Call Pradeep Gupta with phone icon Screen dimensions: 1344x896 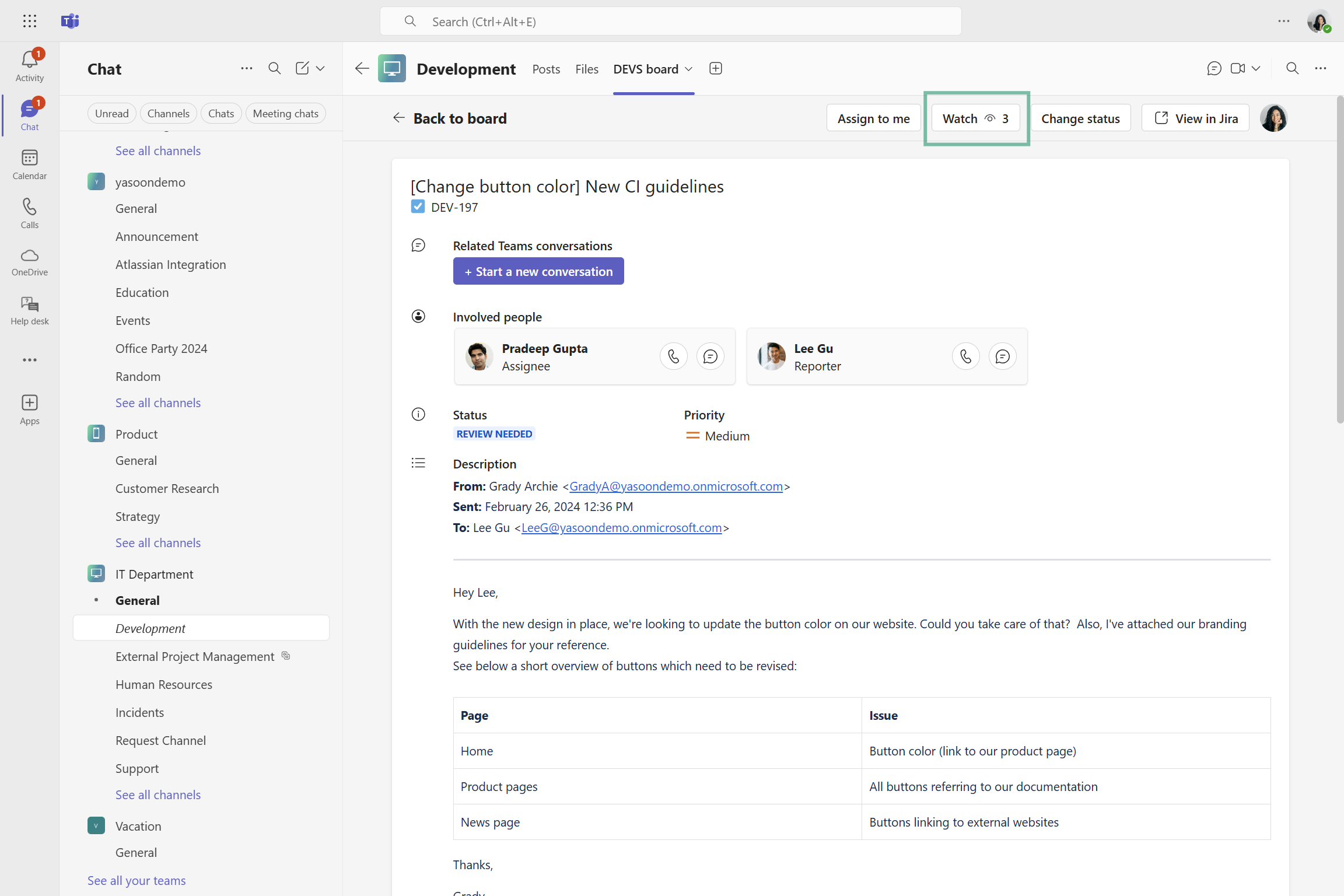point(673,356)
